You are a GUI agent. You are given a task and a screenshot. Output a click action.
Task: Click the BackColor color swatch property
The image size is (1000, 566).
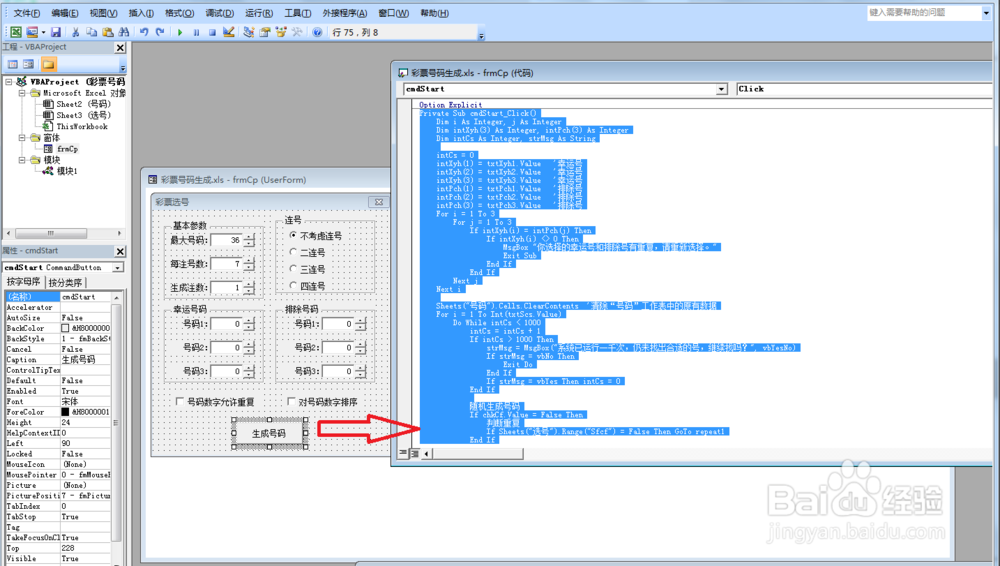coord(65,328)
